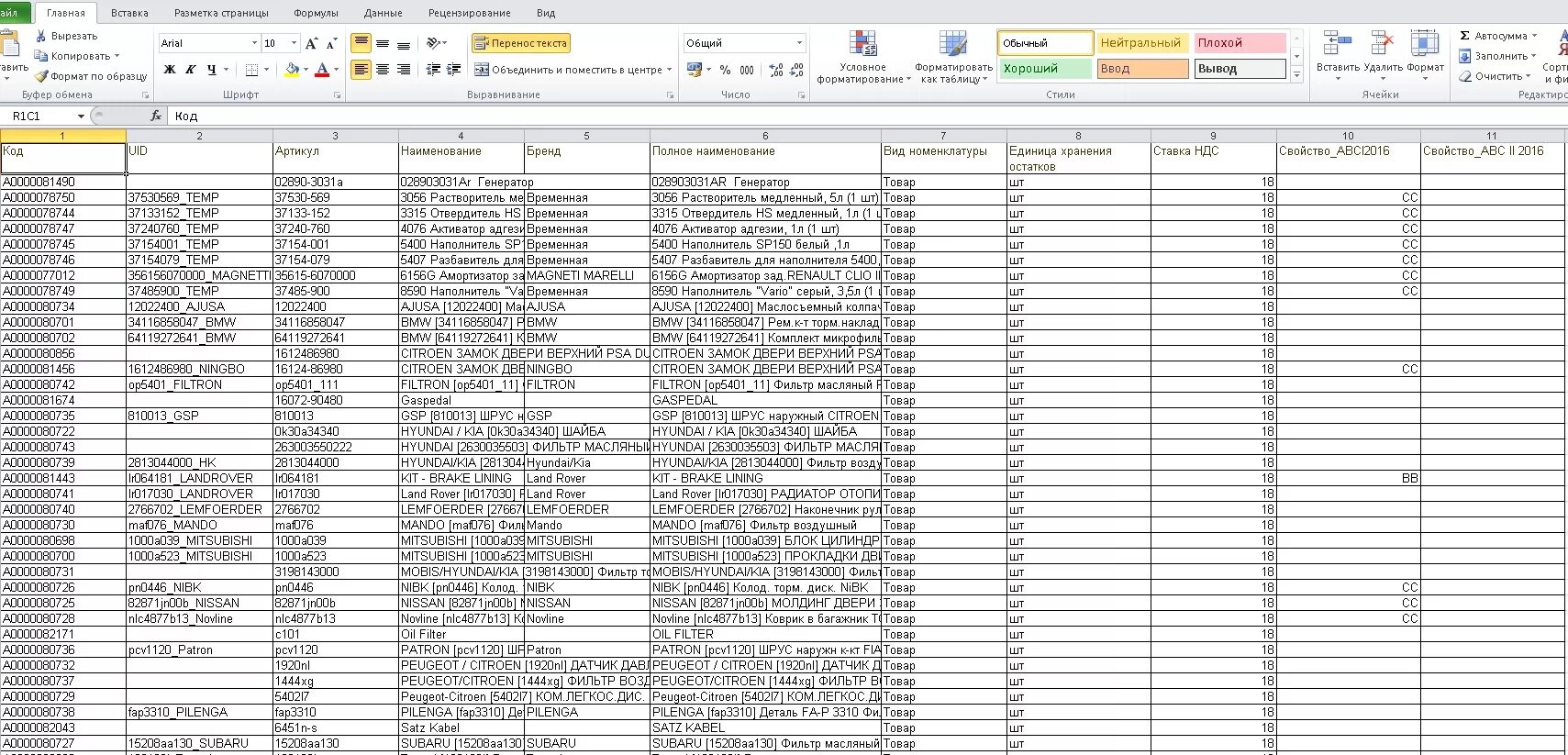Click the increase decimal places icon
This screenshot has width=1568, height=755.
point(776,70)
